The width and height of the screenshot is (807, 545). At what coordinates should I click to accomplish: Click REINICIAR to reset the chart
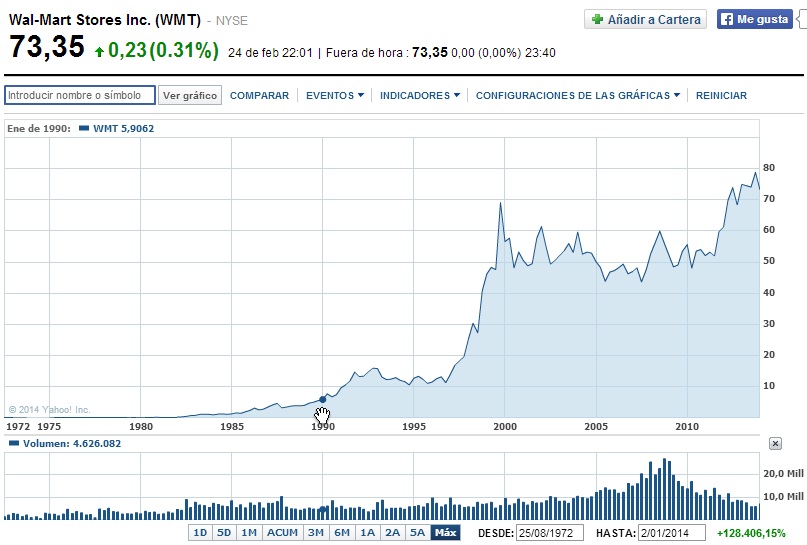721,96
